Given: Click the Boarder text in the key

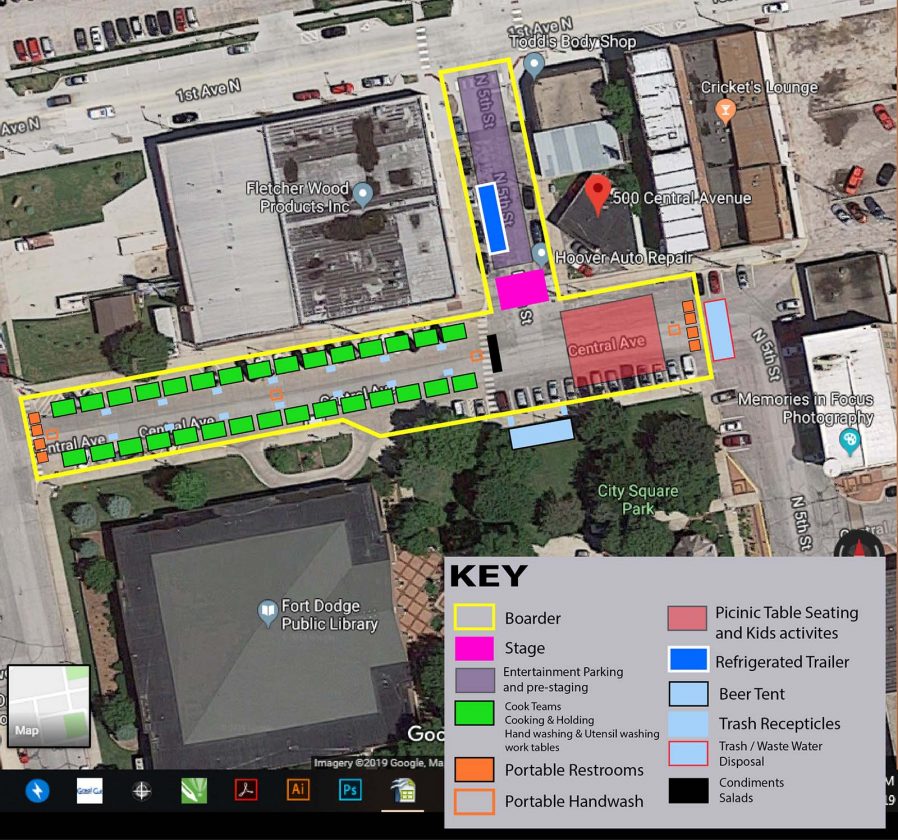Looking at the screenshot, I should click(x=533, y=618).
